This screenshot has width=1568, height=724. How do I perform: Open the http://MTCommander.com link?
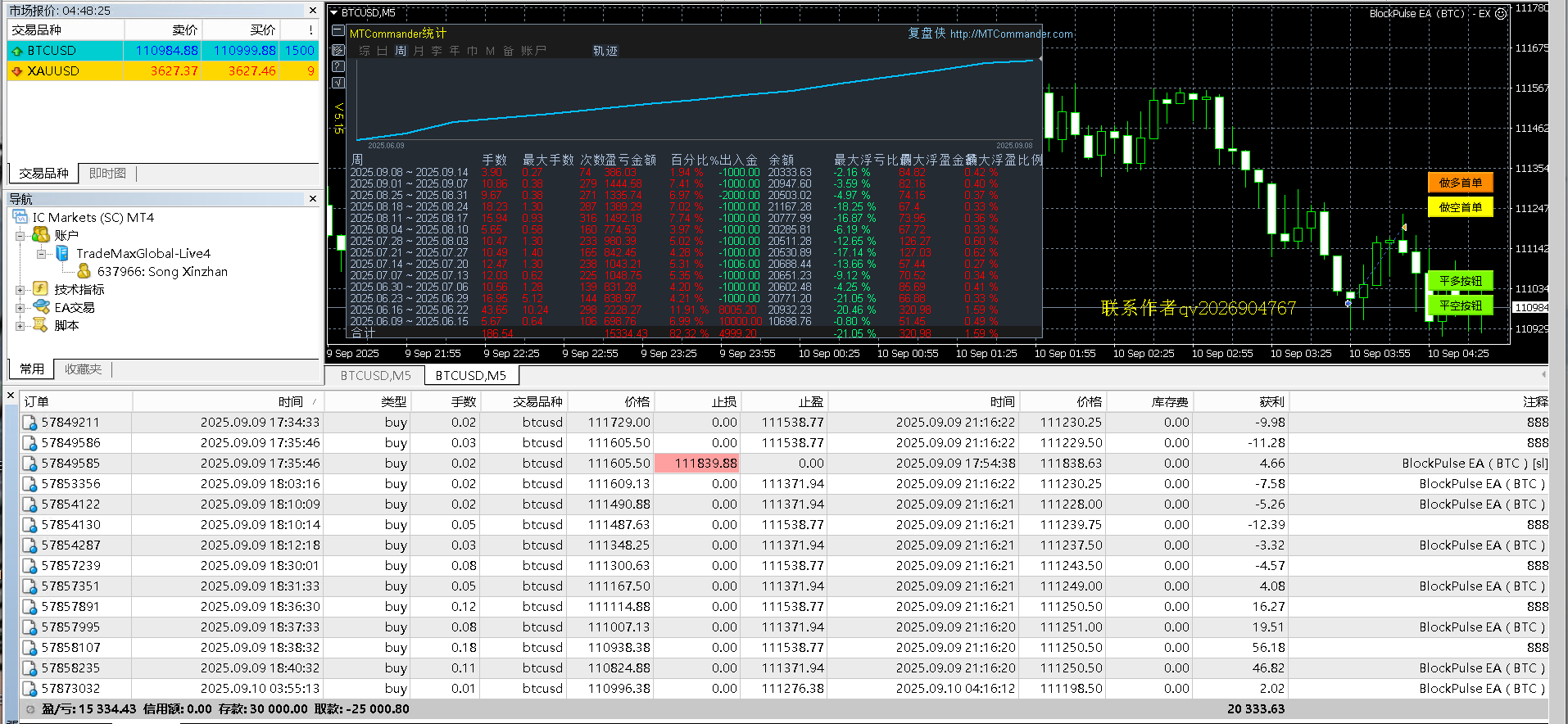tap(1011, 34)
